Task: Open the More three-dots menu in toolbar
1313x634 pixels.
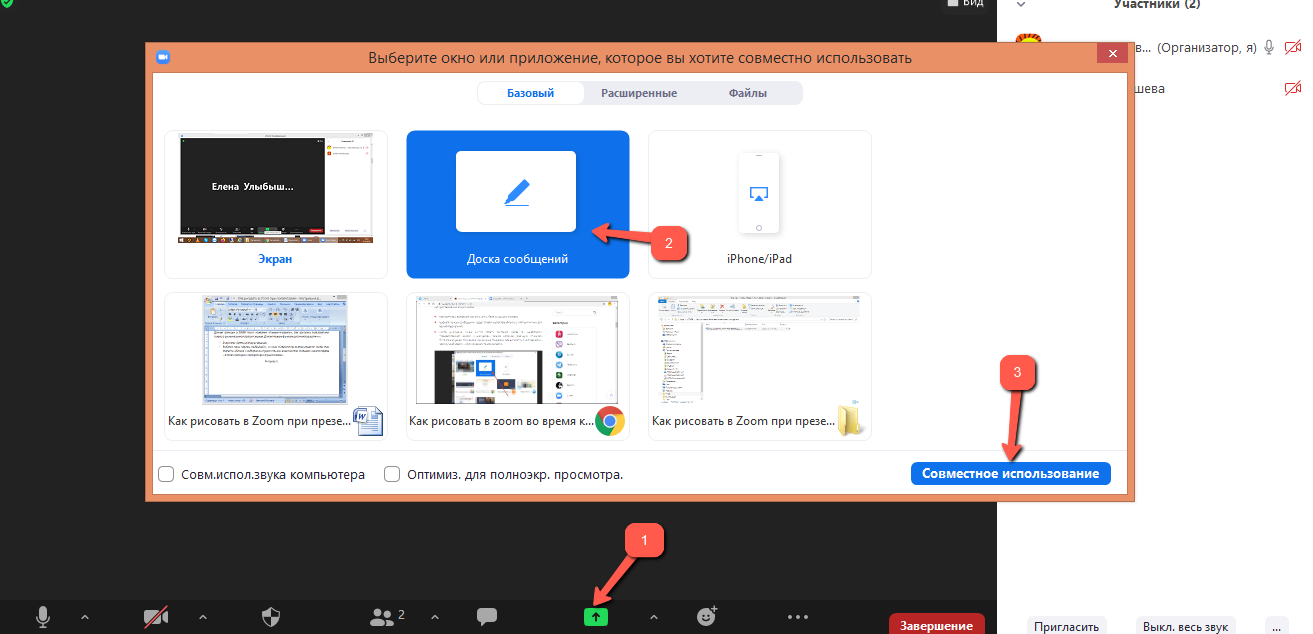Action: pos(797,617)
